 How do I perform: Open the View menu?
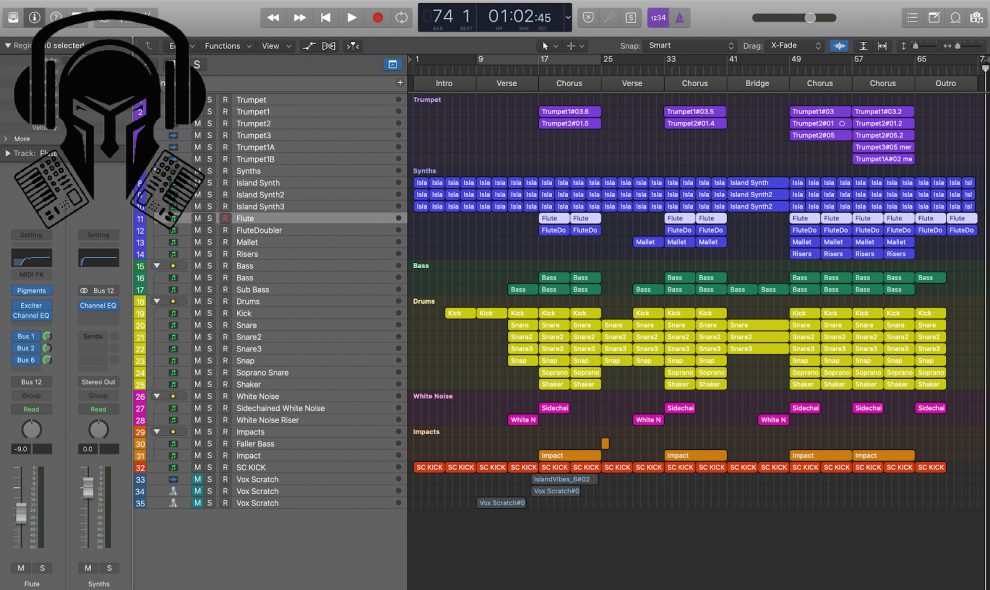pos(276,46)
